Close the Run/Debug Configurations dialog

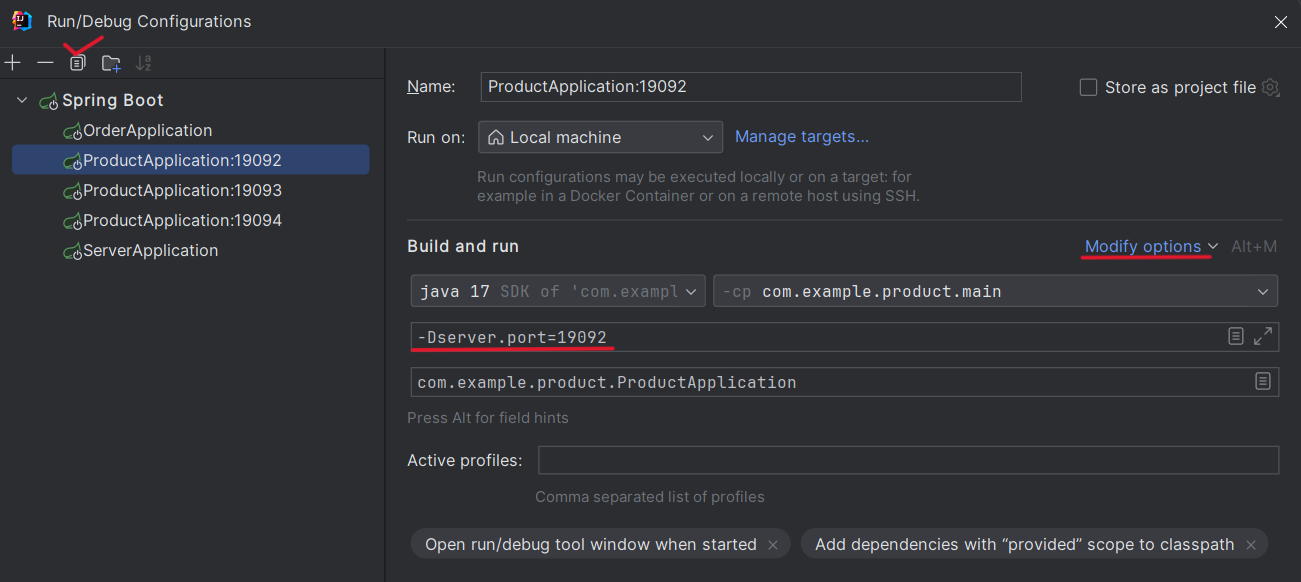(1280, 21)
